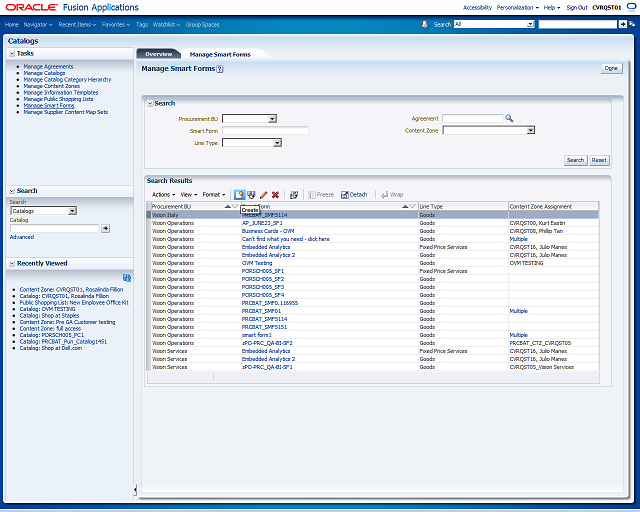Viewport: 640px width, 512px height.
Task: Open the Actions menu
Action: coord(163,195)
